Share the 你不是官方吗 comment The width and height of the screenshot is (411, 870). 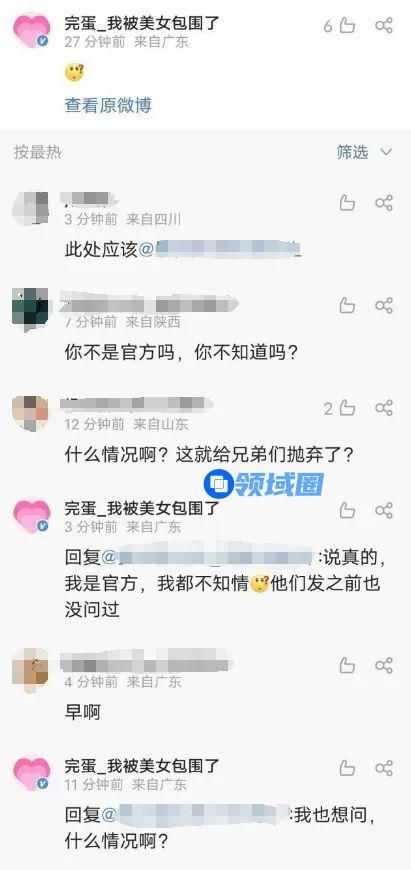[x=384, y=305]
